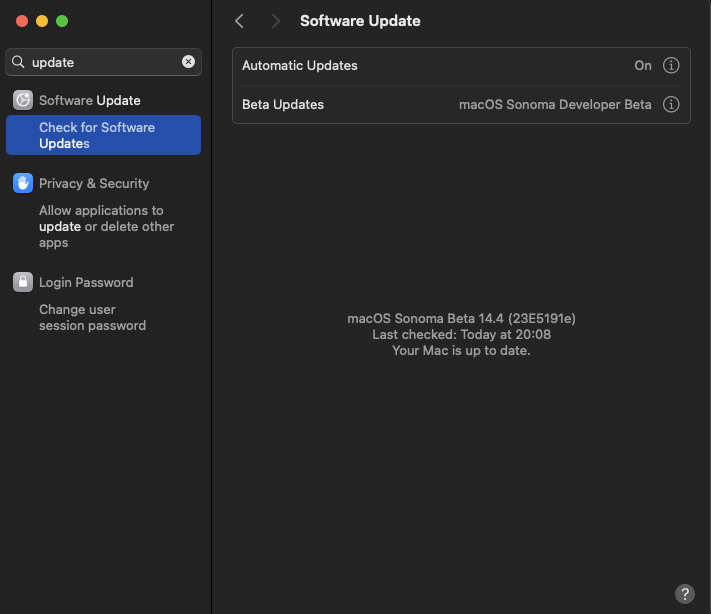Click 'Your Mac is up to date.' text

(x=461, y=351)
